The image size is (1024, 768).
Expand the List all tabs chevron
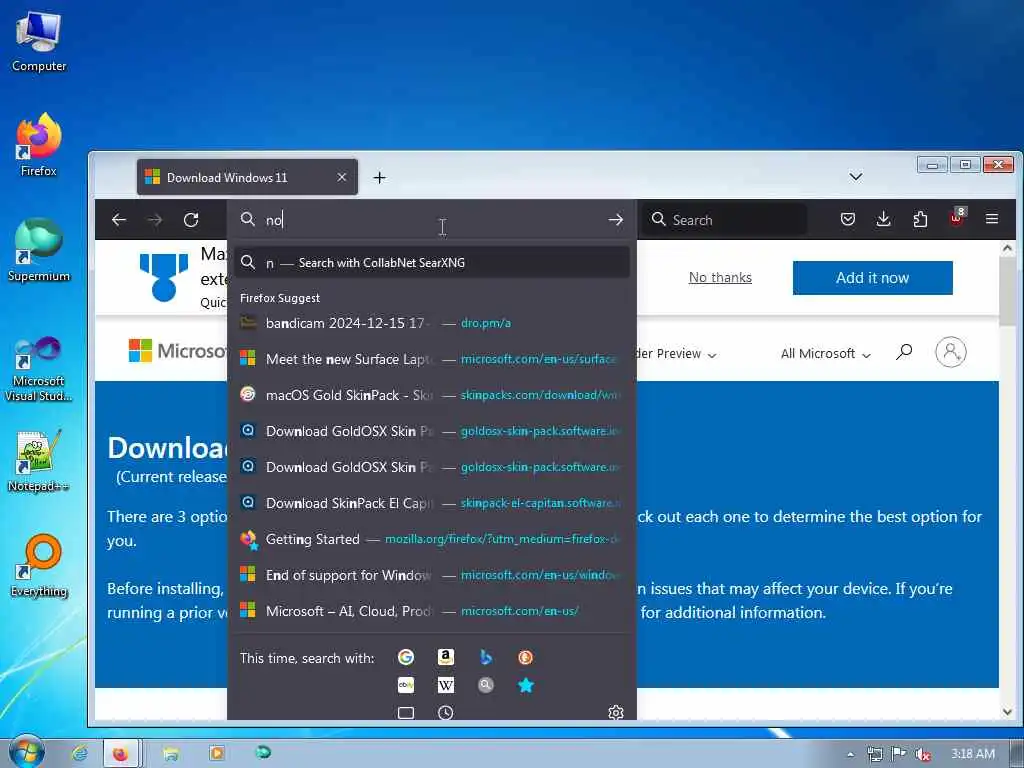coord(856,177)
